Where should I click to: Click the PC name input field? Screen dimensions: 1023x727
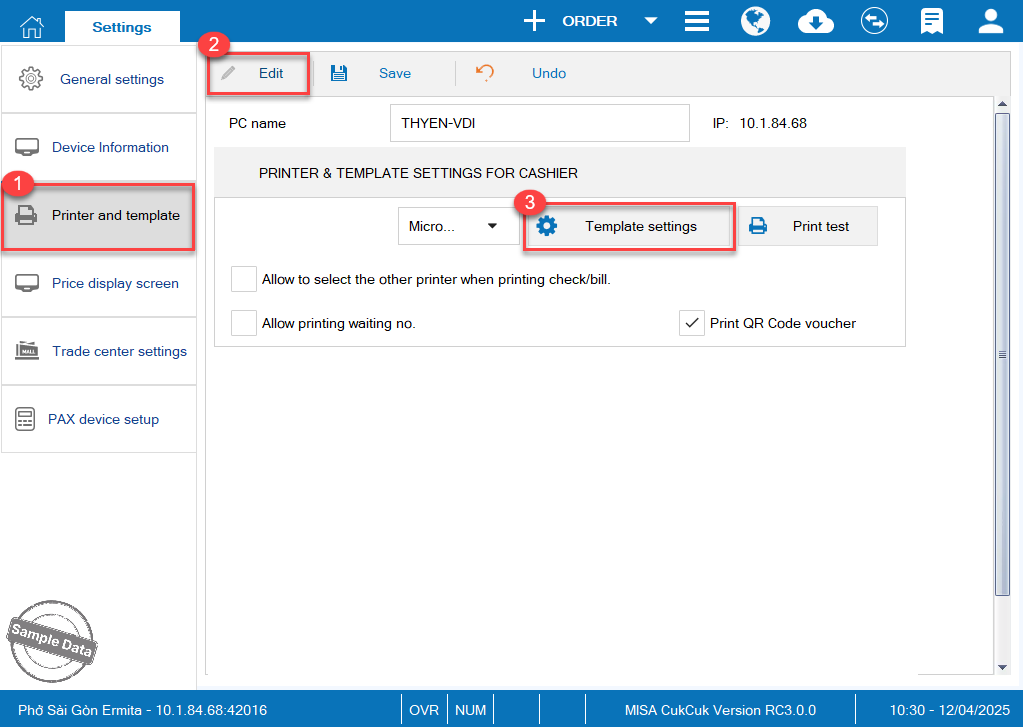(x=539, y=123)
